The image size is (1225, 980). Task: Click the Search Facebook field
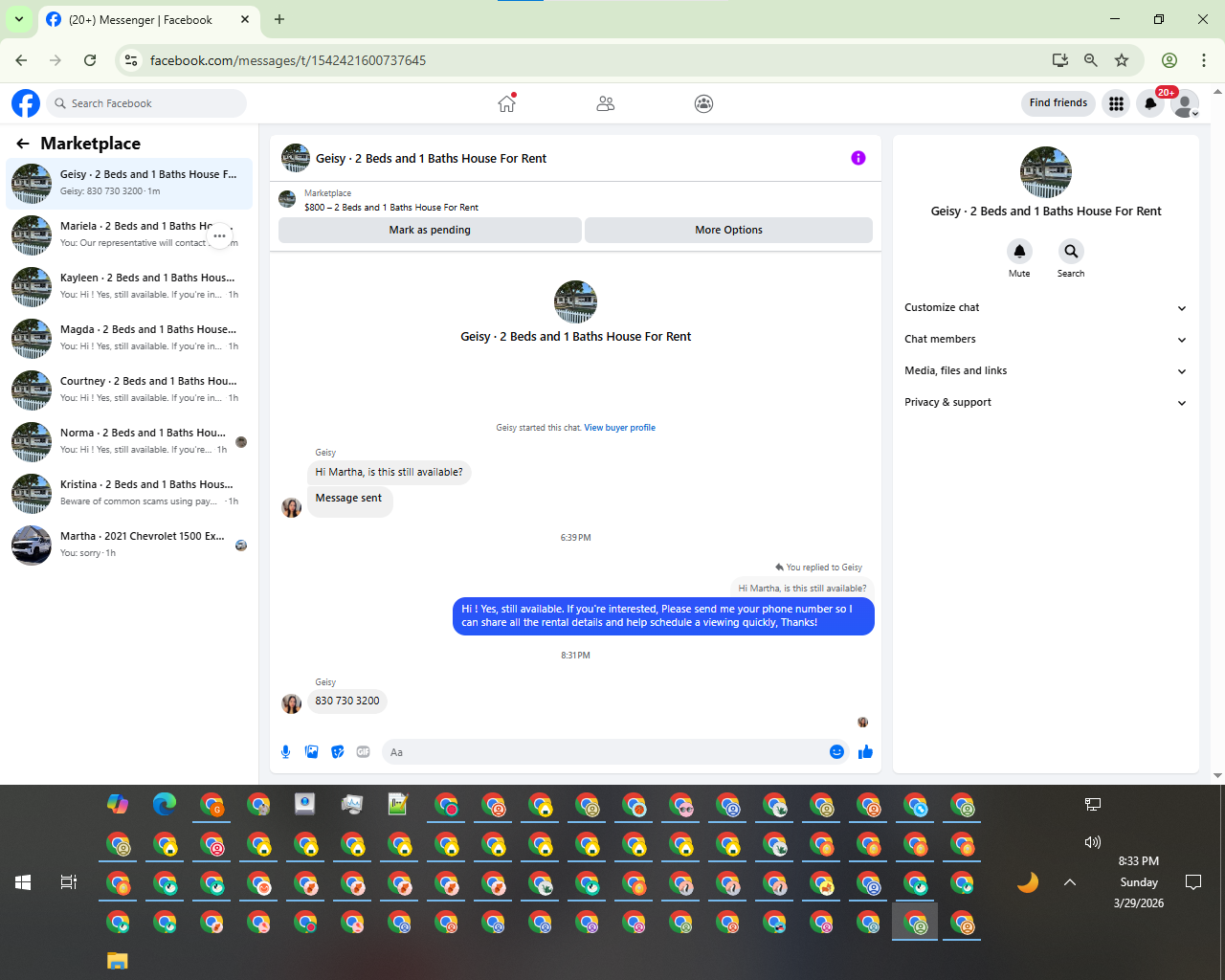point(145,103)
